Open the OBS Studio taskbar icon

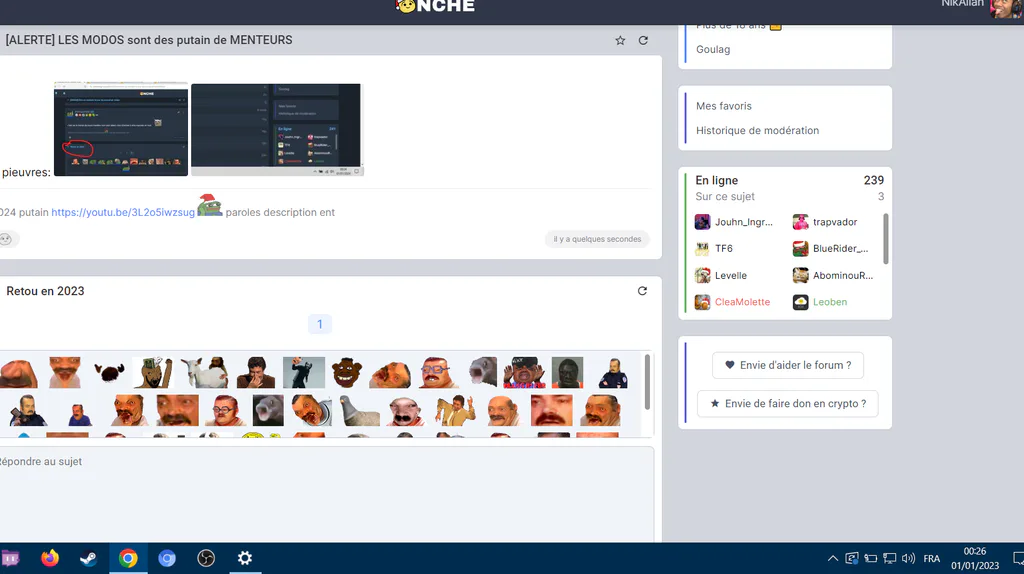(206, 558)
